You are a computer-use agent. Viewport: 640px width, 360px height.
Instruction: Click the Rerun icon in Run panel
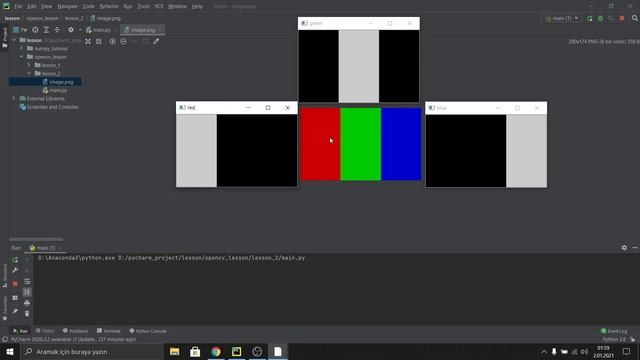pyautogui.click(x=15, y=260)
